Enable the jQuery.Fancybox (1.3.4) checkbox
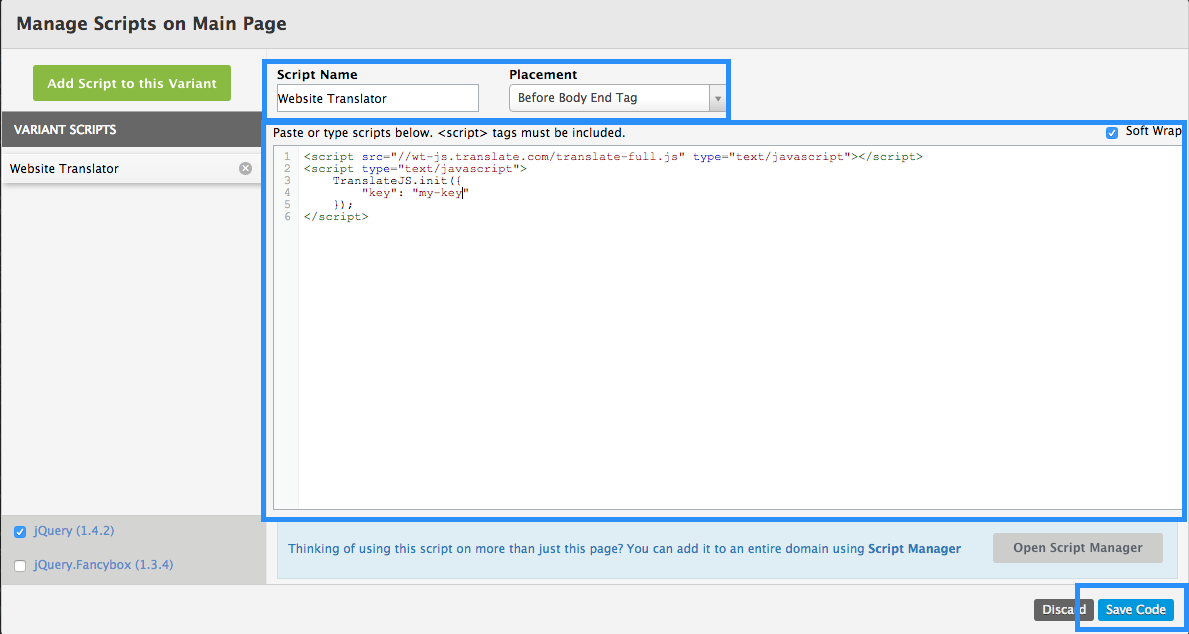This screenshot has height=634, width=1189. 20,566
